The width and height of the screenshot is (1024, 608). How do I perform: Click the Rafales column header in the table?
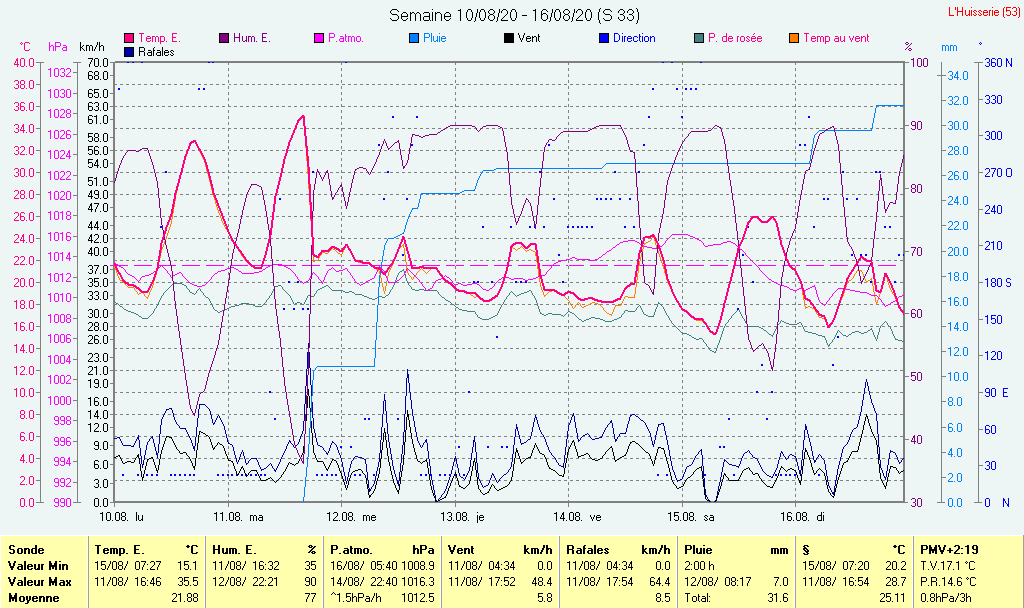tap(588, 550)
